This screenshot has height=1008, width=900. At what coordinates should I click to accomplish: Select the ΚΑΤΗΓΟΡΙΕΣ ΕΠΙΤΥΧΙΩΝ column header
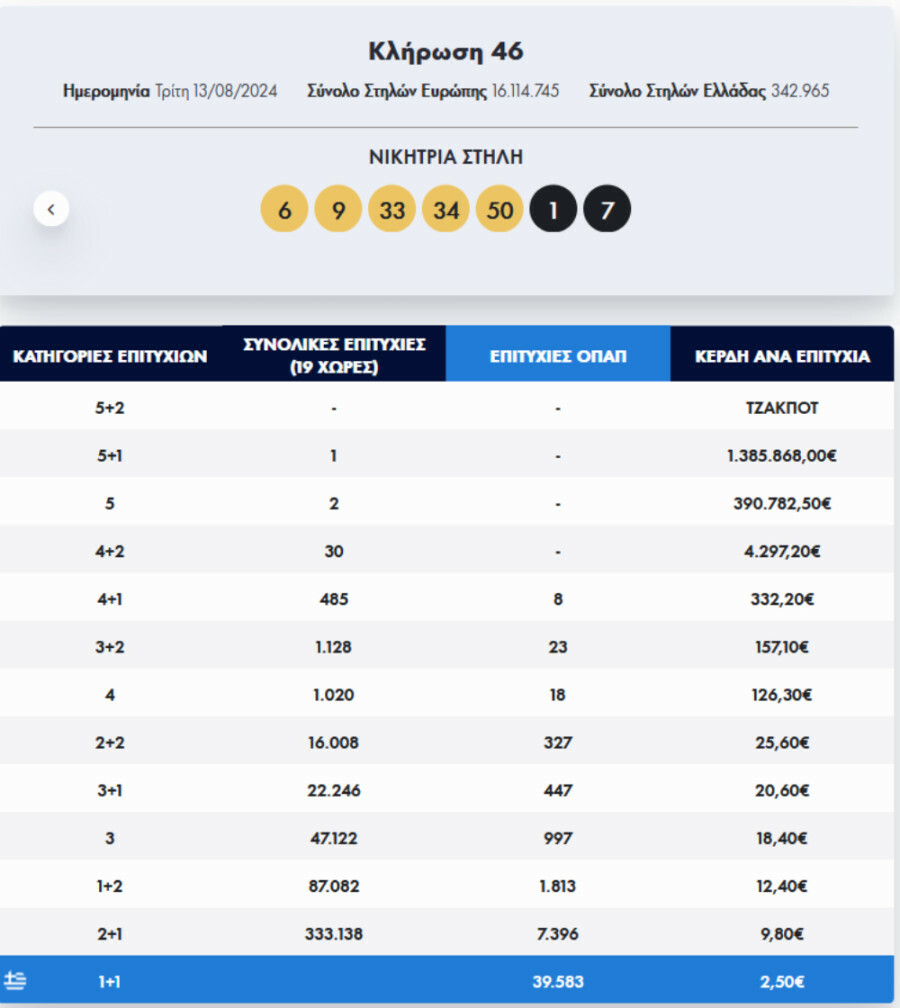(110, 353)
